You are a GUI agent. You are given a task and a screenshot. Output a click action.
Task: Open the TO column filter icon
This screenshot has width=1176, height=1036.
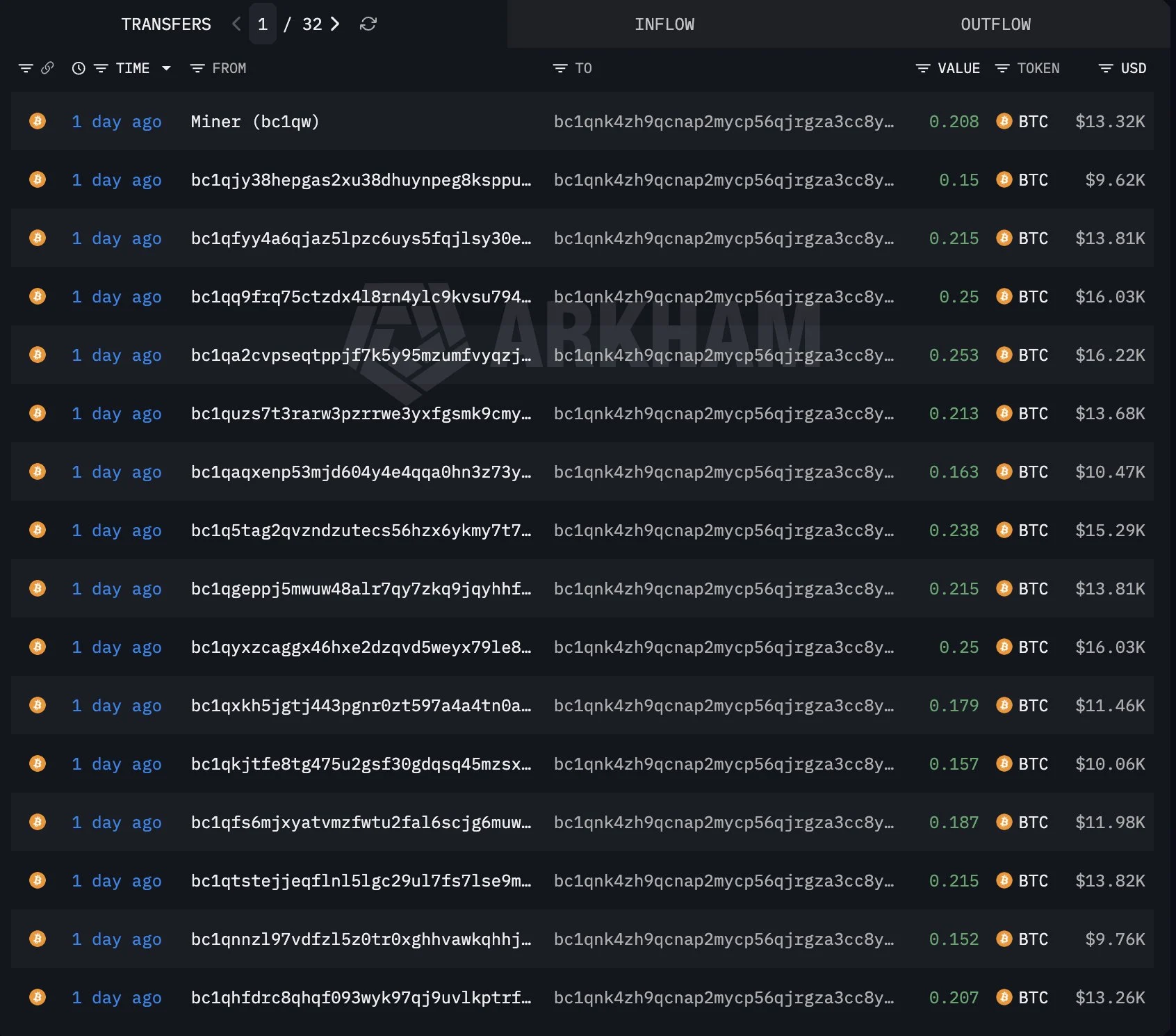[x=560, y=68]
